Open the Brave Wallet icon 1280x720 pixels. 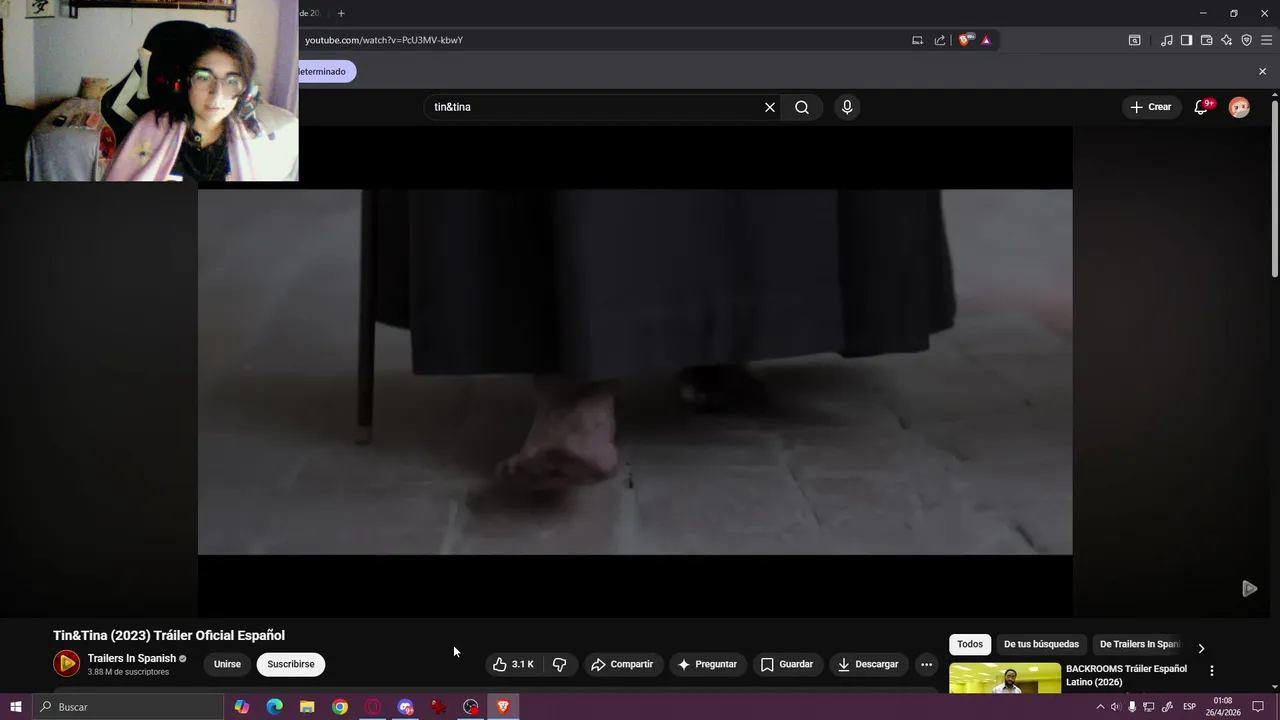[x=1206, y=40]
